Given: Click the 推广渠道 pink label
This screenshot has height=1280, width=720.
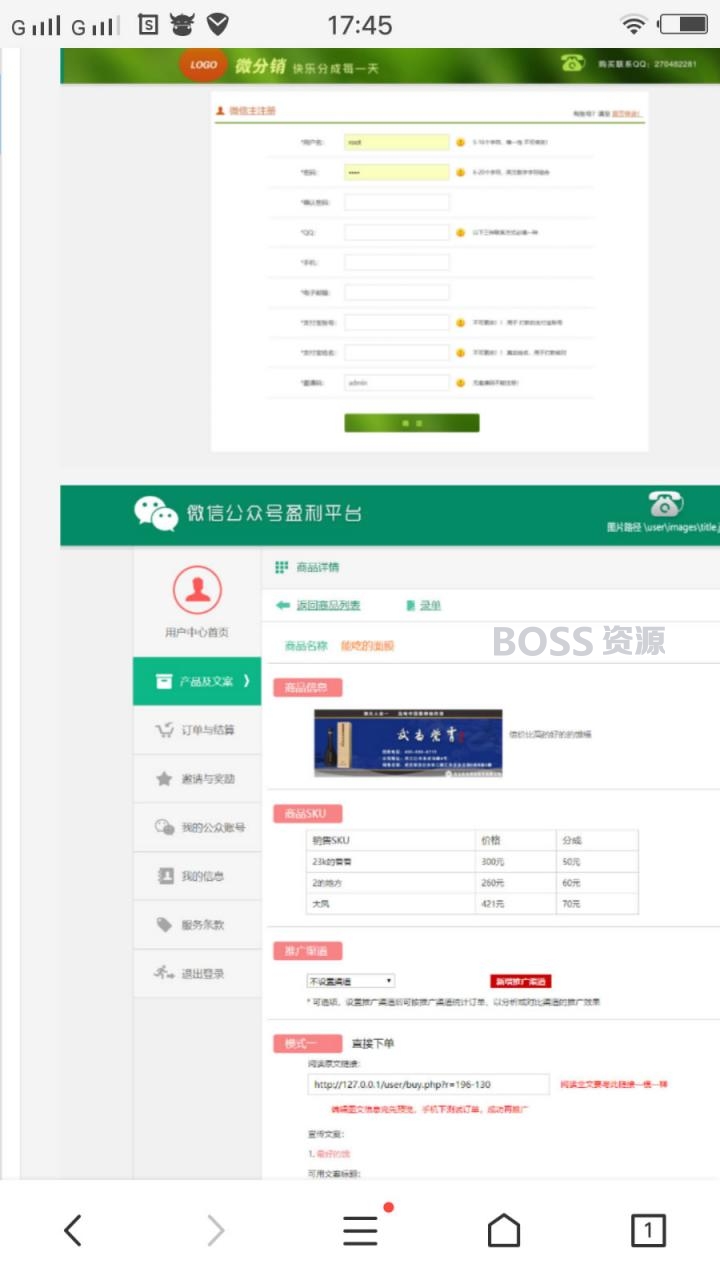Looking at the screenshot, I should 307,950.
